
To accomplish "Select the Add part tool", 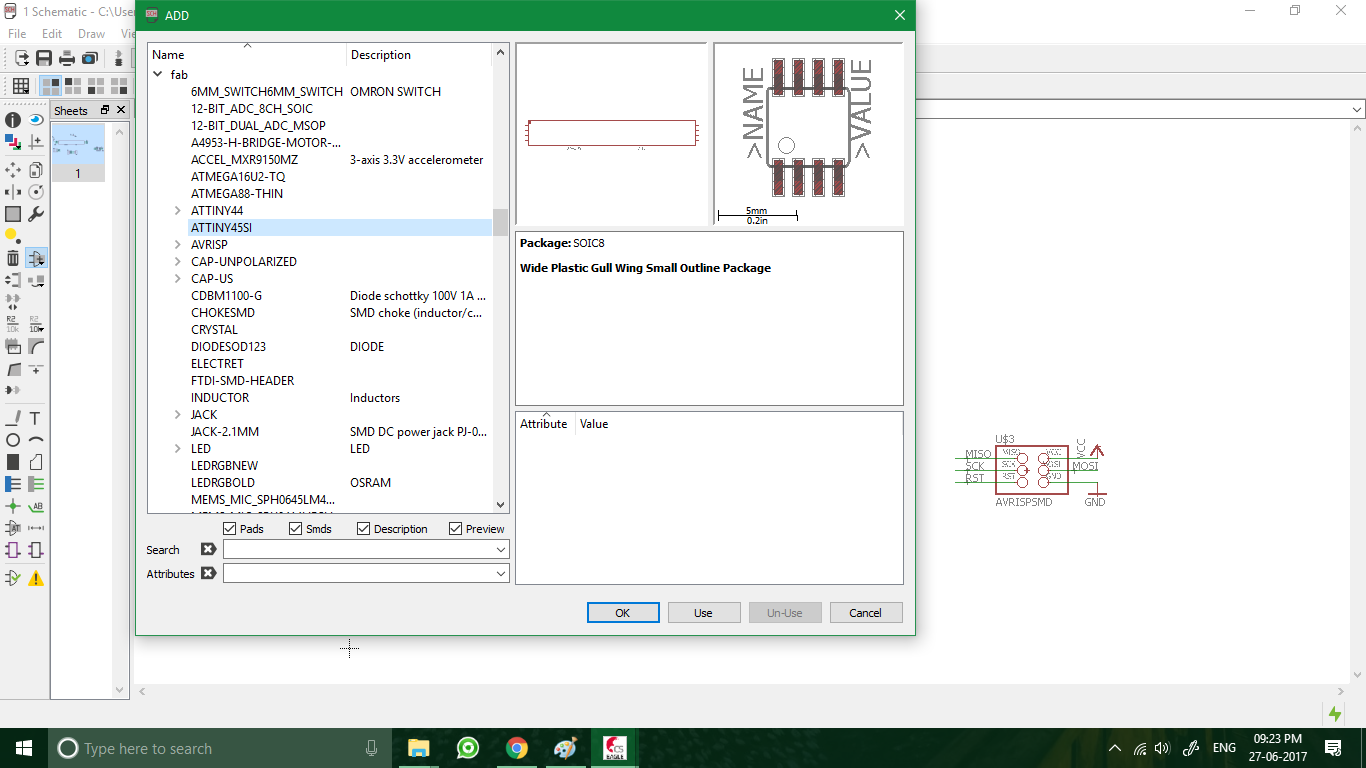I will coord(36,258).
